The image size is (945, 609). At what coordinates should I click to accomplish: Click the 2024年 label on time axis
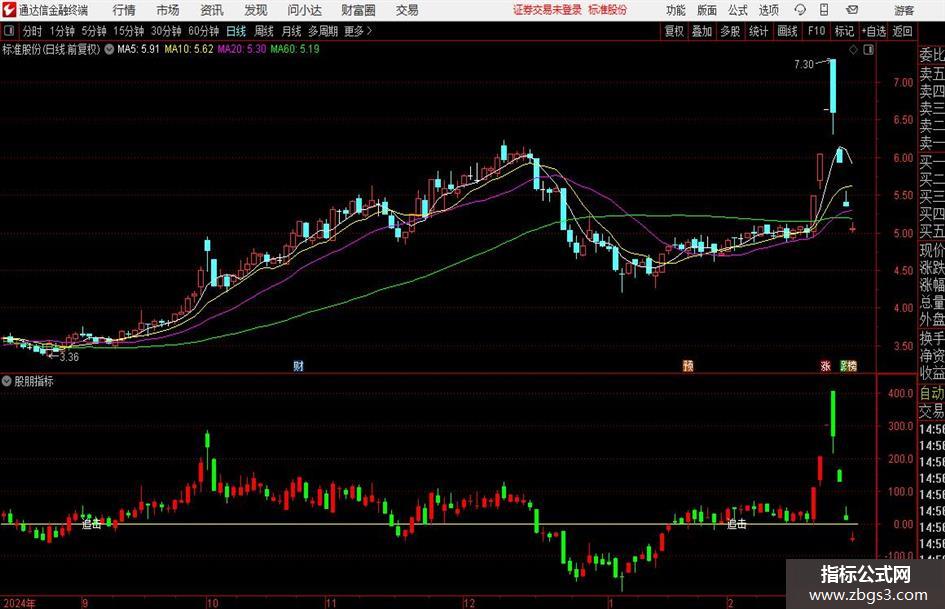(x=19, y=603)
